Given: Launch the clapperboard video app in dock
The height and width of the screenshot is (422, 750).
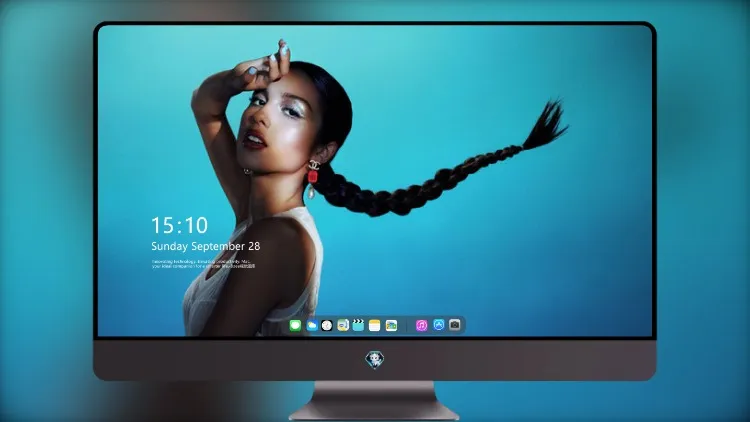Looking at the screenshot, I should (x=358, y=326).
